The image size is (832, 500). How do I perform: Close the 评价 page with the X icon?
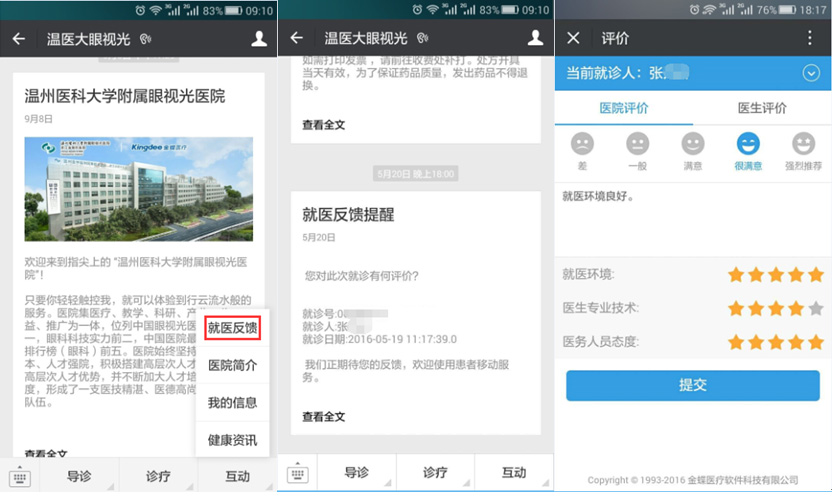tap(573, 38)
